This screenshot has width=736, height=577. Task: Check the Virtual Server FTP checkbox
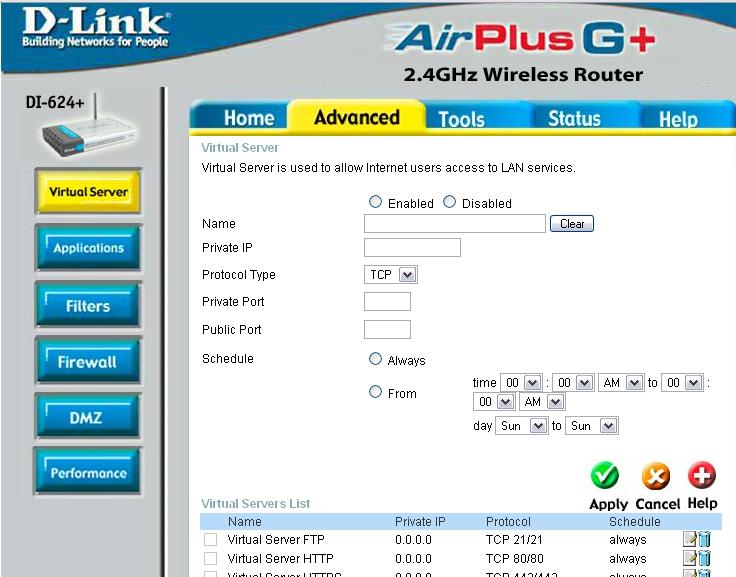click(211, 540)
